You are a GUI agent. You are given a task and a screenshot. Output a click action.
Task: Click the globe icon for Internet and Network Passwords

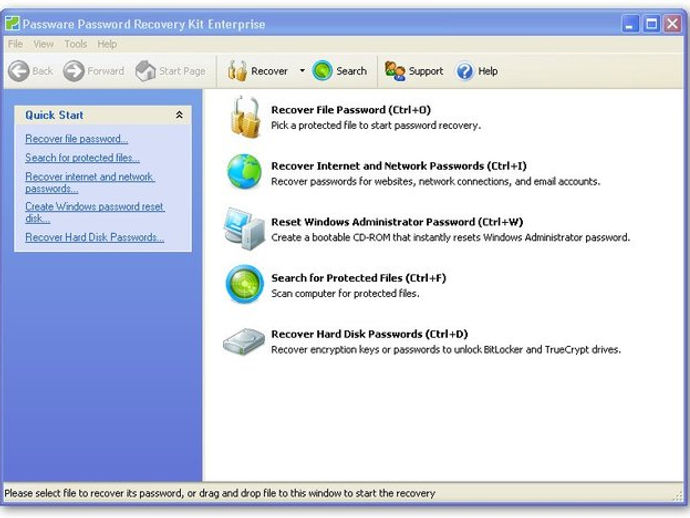[244, 172]
